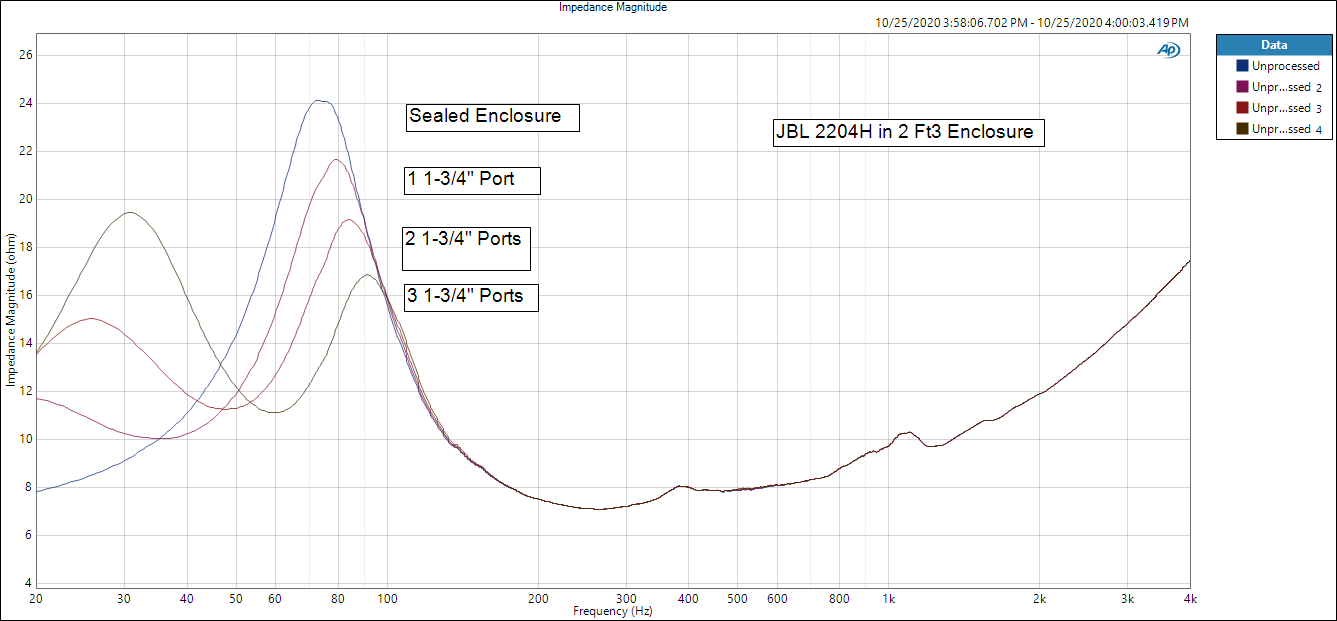Click the Unpr...ssed 4 brown swatch
Image resolution: width=1337 pixels, height=621 pixels.
click(x=1242, y=129)
